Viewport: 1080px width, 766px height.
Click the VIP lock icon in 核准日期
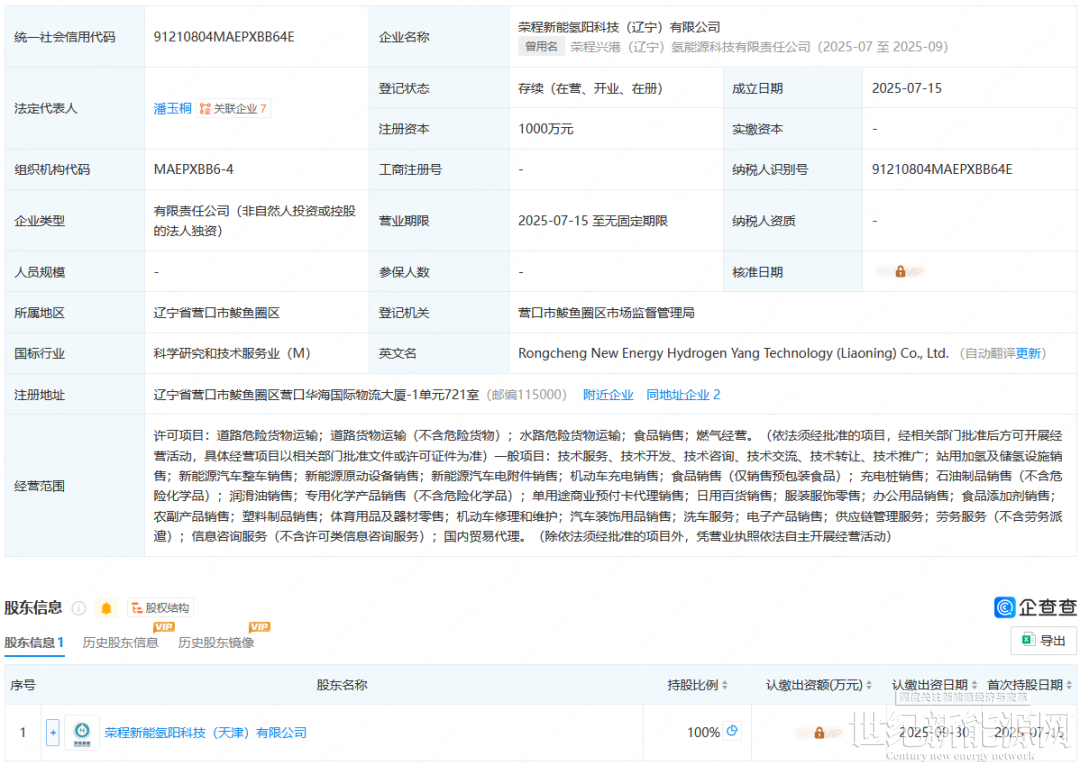(900, 271)
